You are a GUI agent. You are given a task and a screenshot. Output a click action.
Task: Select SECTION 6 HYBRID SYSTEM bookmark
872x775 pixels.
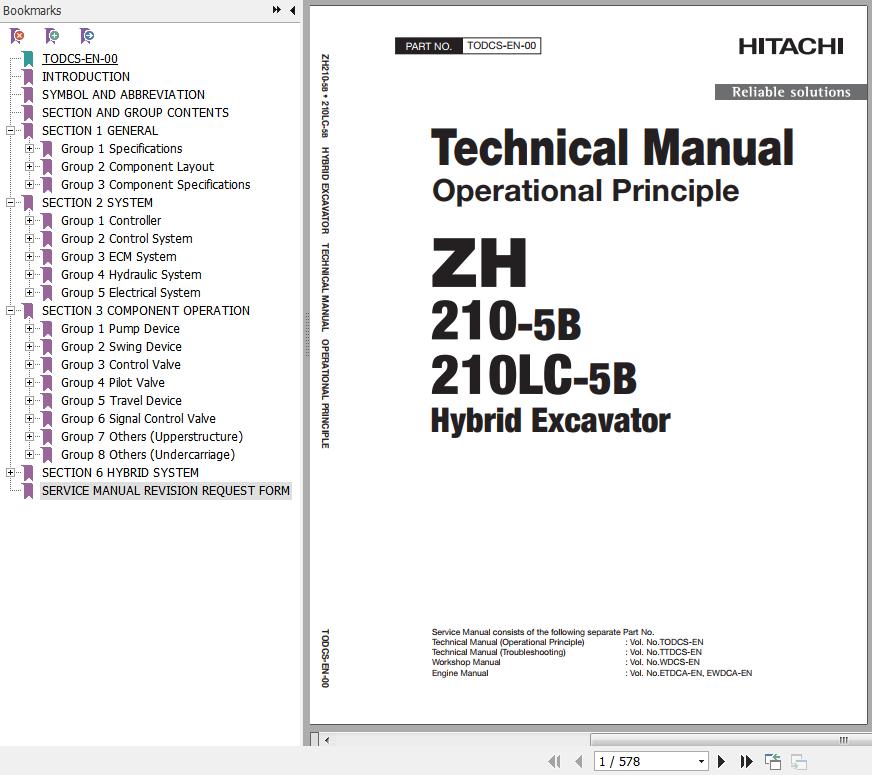click(120, 473)
